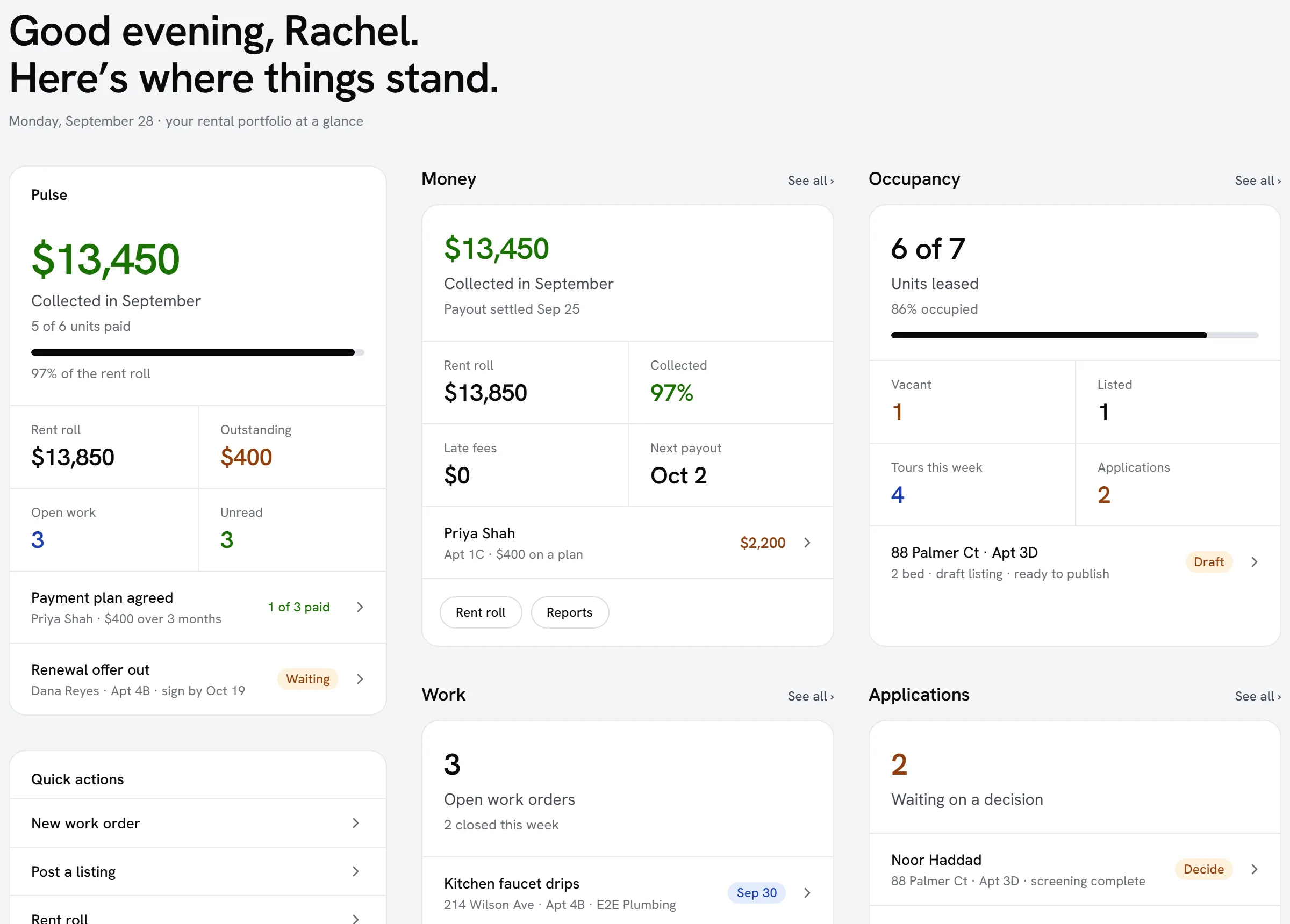Click the Draft badge for Apt 3D
Viewport: 1290px width, 924px height.
(x=1209, y=562)
